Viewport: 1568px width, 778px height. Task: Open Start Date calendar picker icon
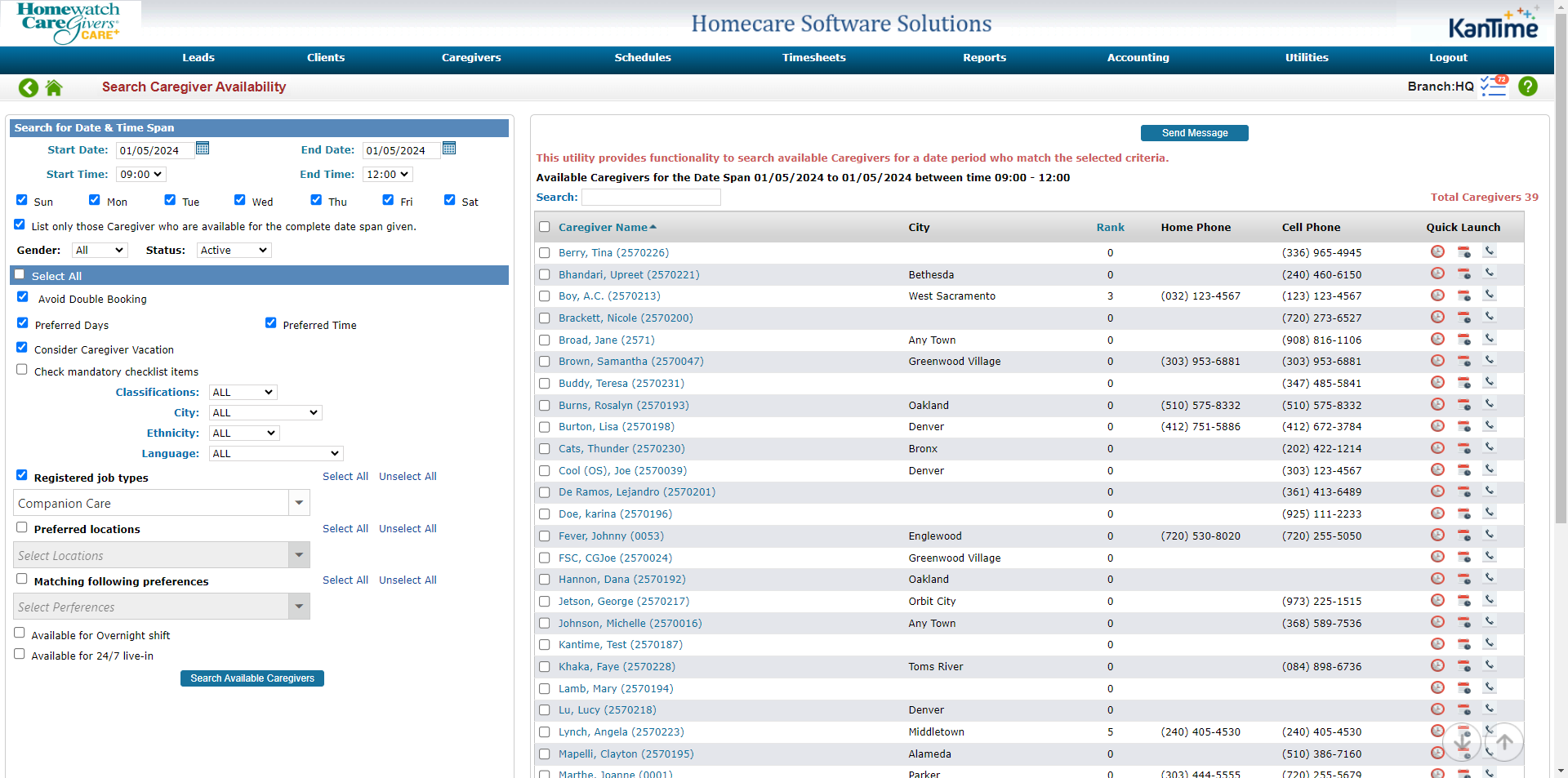coord(203,149)
